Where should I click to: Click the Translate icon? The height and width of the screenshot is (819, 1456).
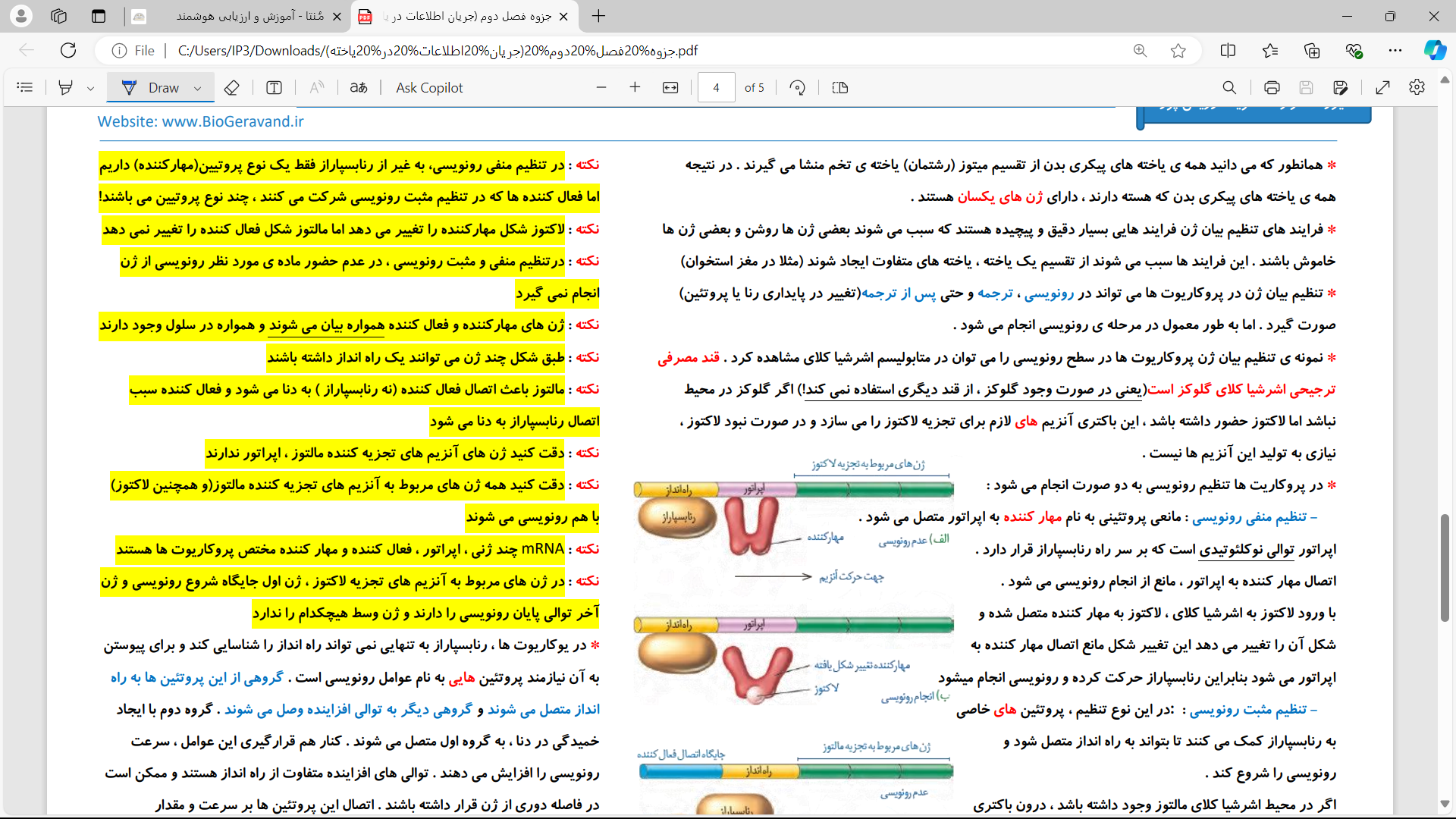pyautogui.click(x=359, y=87)
